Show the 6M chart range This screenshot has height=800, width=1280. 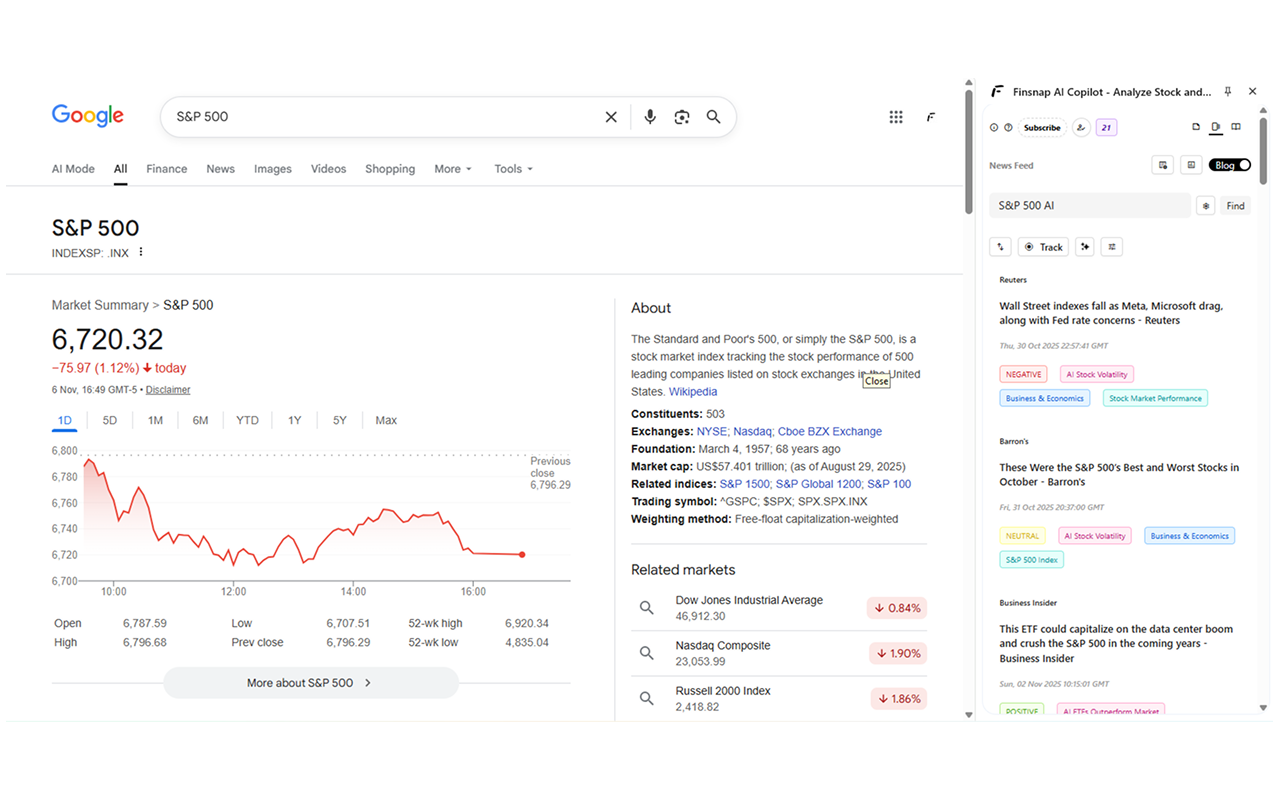200,420
